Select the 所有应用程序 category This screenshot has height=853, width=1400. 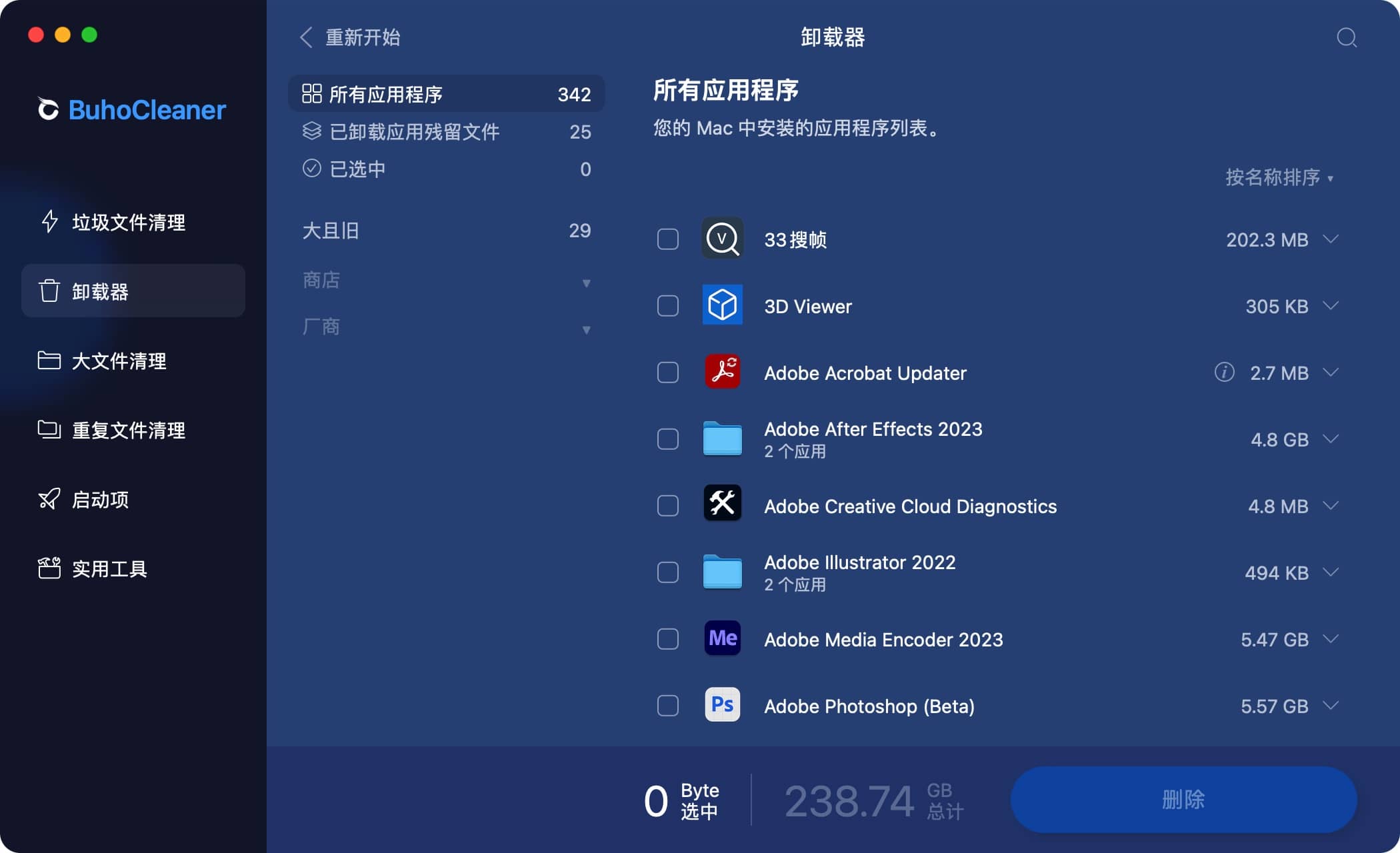446,94
